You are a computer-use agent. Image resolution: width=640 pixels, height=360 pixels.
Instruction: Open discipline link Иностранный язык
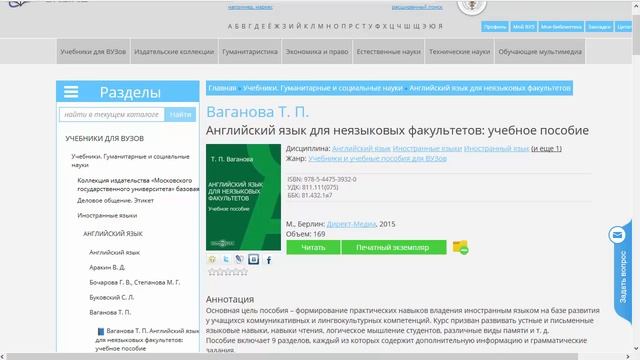[496, 149]
